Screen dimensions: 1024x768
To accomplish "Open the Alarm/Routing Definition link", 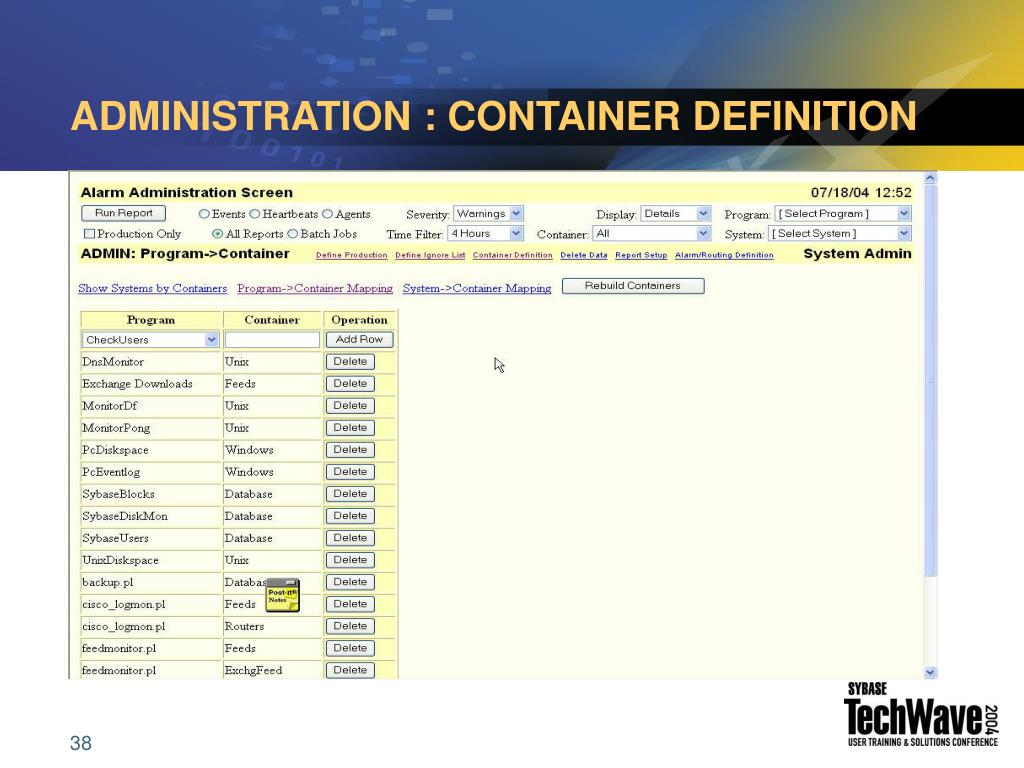I will click(724, 255).
